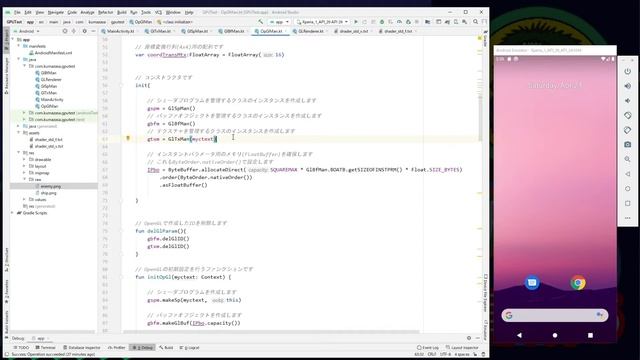
Task: Expand the mipmap folder
Action: click(24, 173)
